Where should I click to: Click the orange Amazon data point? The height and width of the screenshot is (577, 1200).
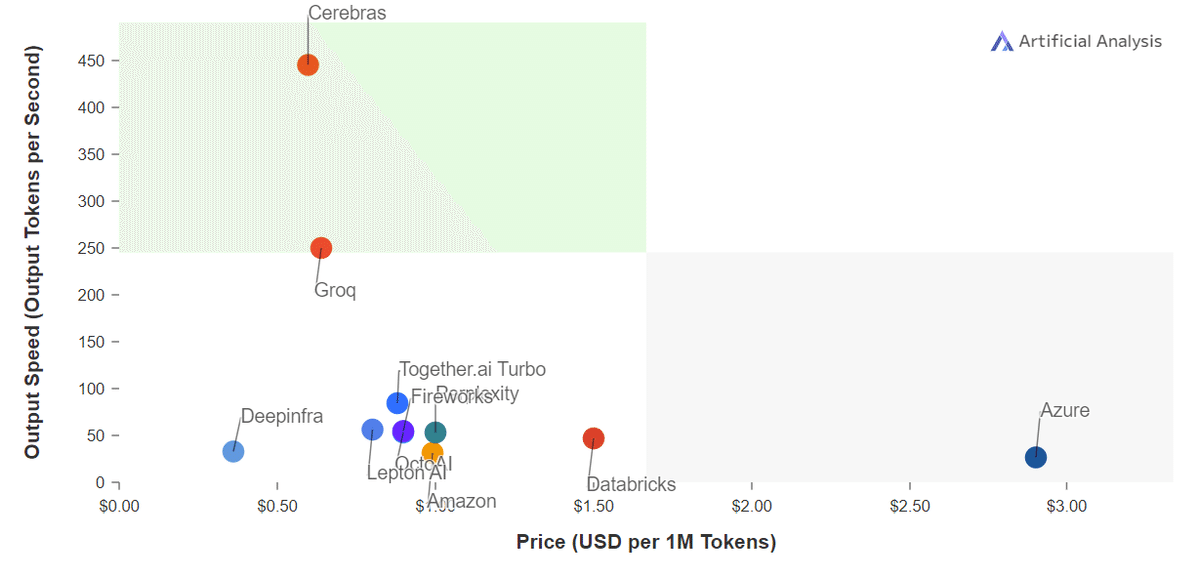[432, 452]
